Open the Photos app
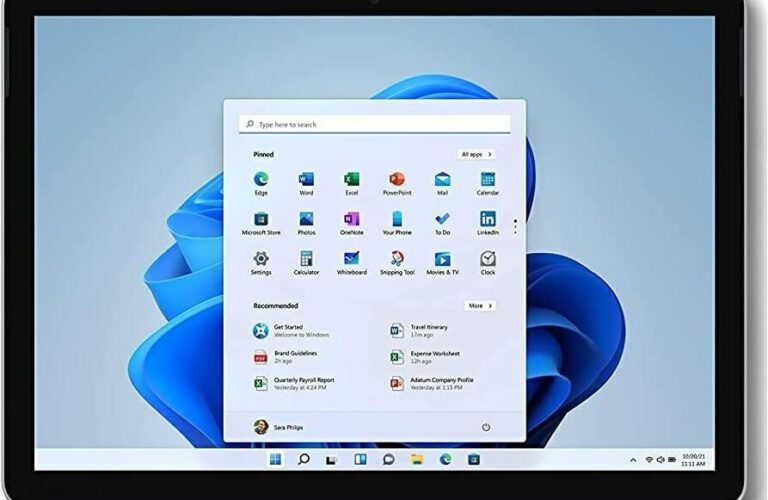Screen dimensions: 768x500 (x=306, y=223)
